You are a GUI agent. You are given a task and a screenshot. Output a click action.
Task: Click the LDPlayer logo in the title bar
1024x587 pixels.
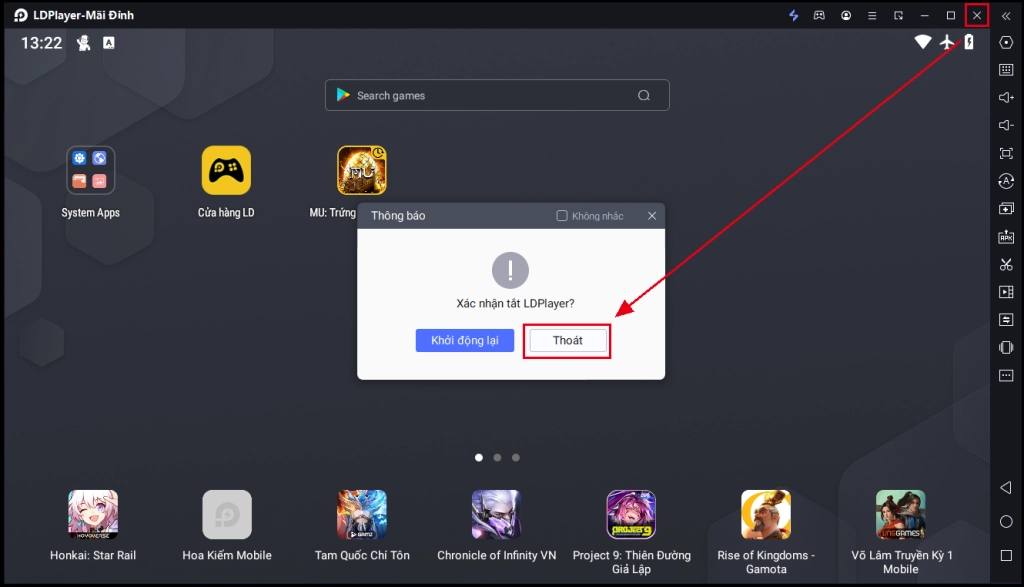coord(21,15)
